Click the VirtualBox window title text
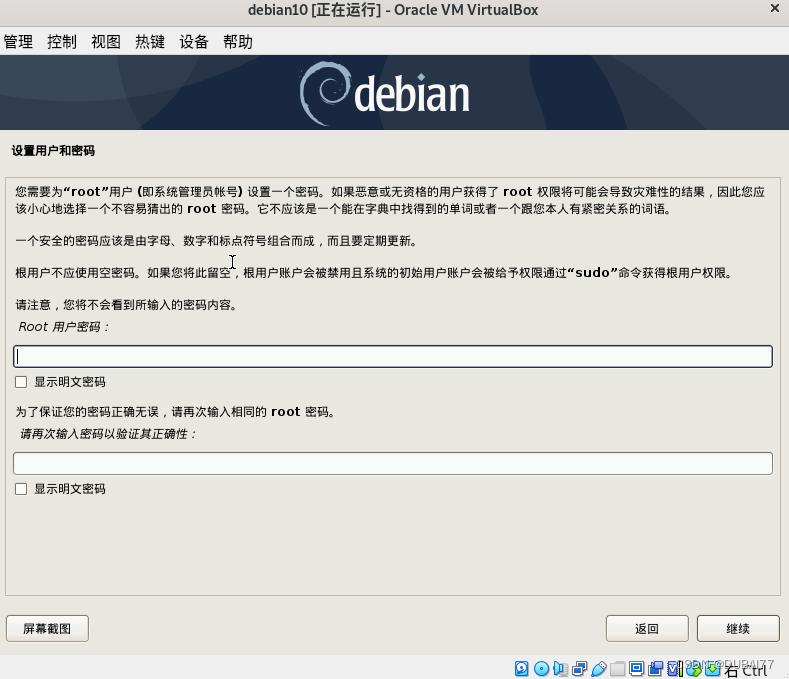The width and height of the screenshot is (789, 679). [393, 10]
